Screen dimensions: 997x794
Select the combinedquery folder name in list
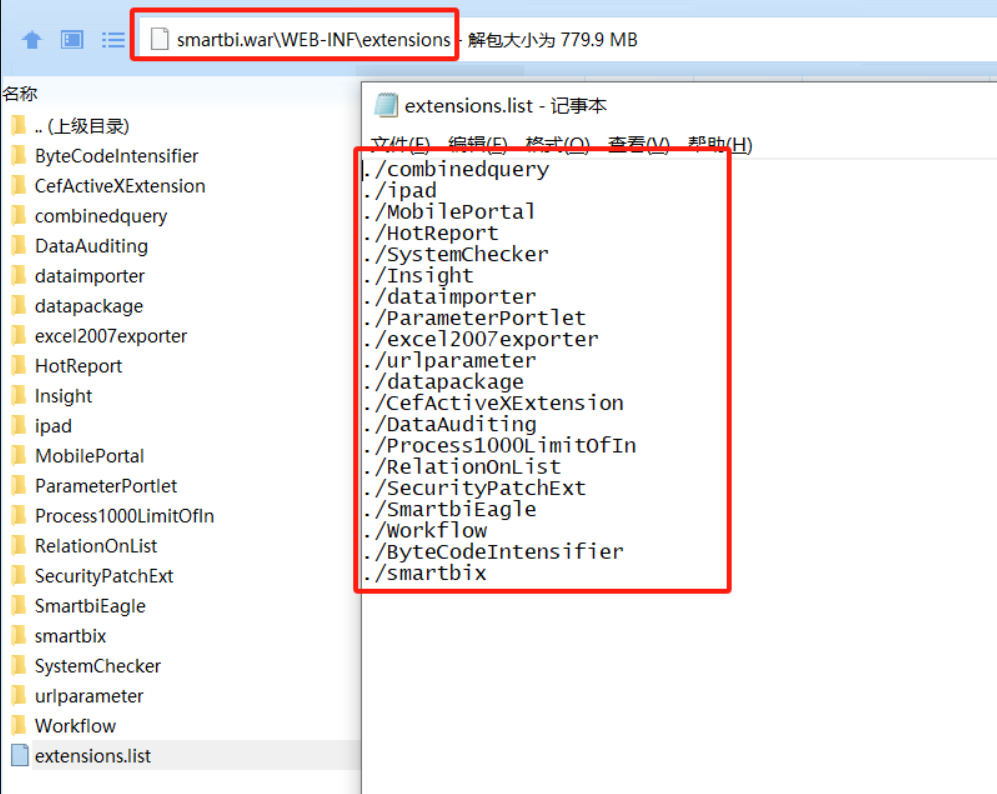coord(101,216)
